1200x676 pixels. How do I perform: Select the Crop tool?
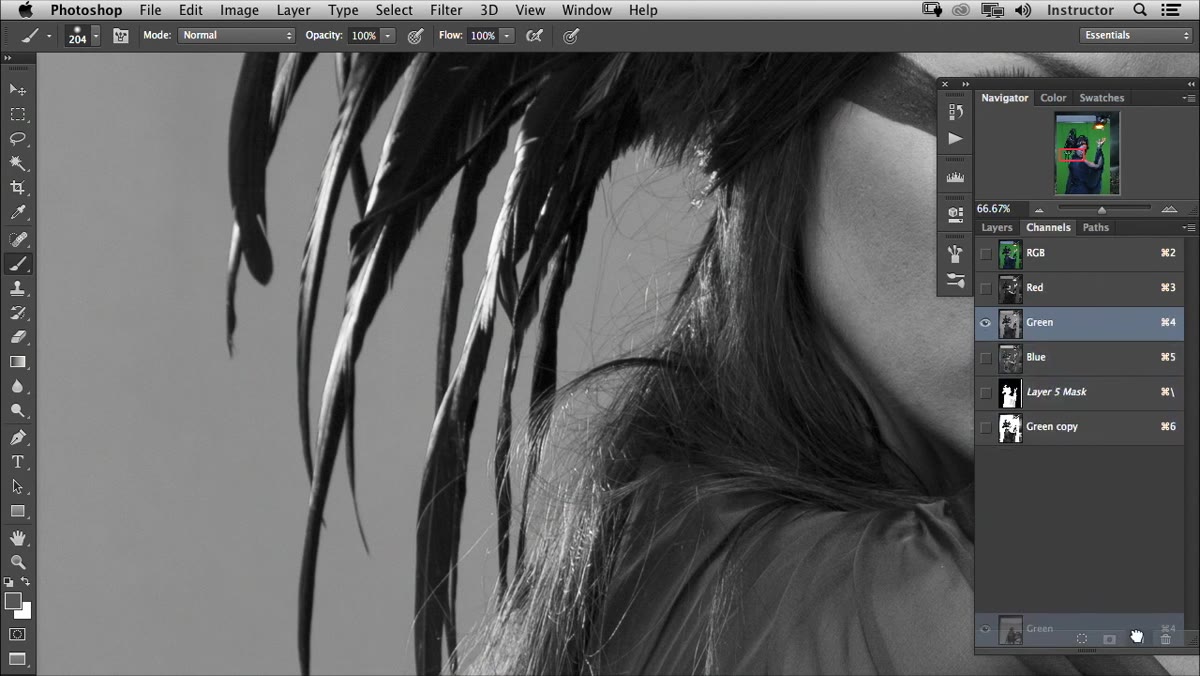pyautogui.click(x=18, y=187)
